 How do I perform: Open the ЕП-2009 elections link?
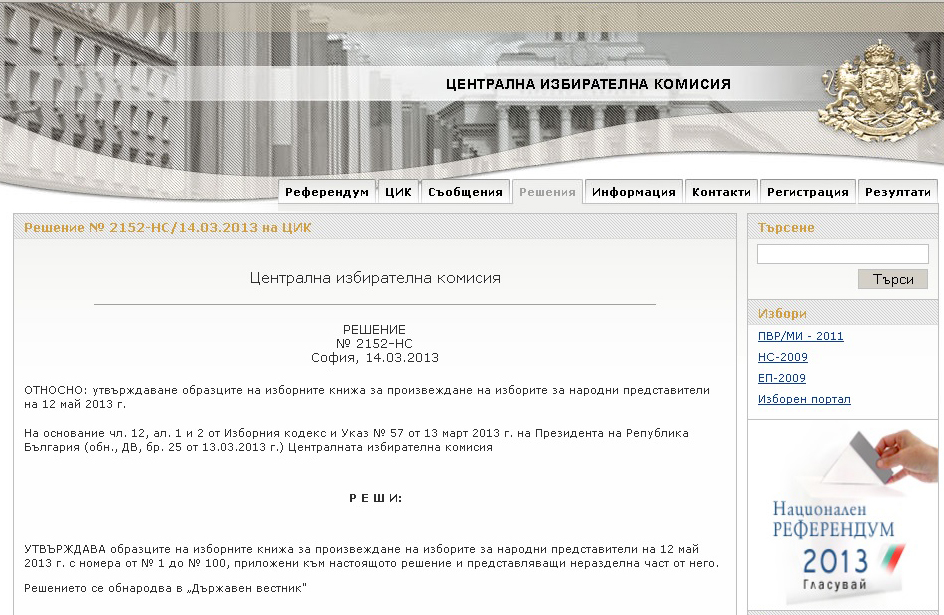click(781, 378)
